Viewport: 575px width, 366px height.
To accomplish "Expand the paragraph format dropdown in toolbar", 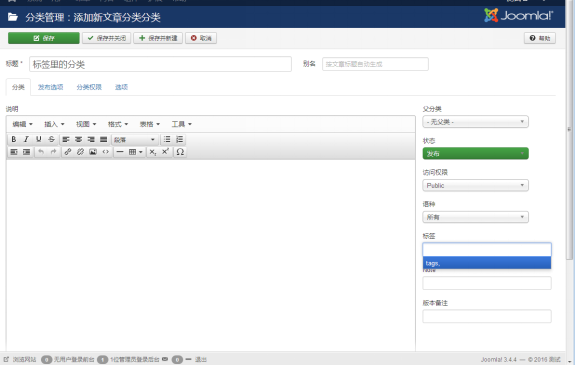I will [134, 140].
